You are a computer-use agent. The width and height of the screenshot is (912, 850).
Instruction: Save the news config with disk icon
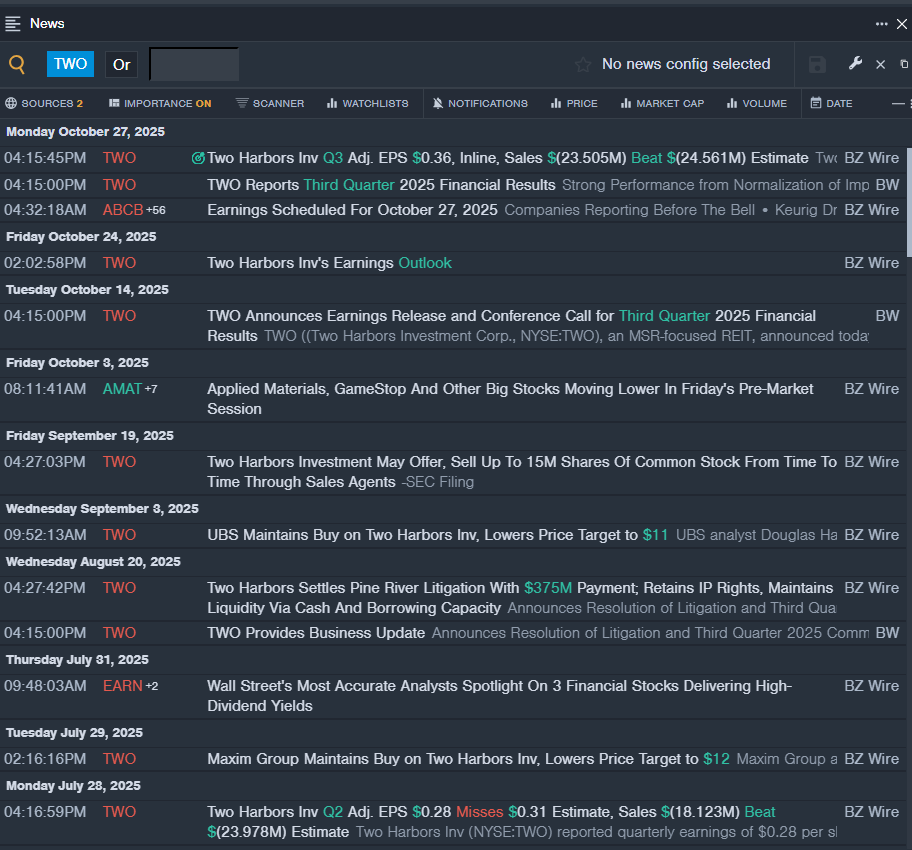(x=817, y=65)
